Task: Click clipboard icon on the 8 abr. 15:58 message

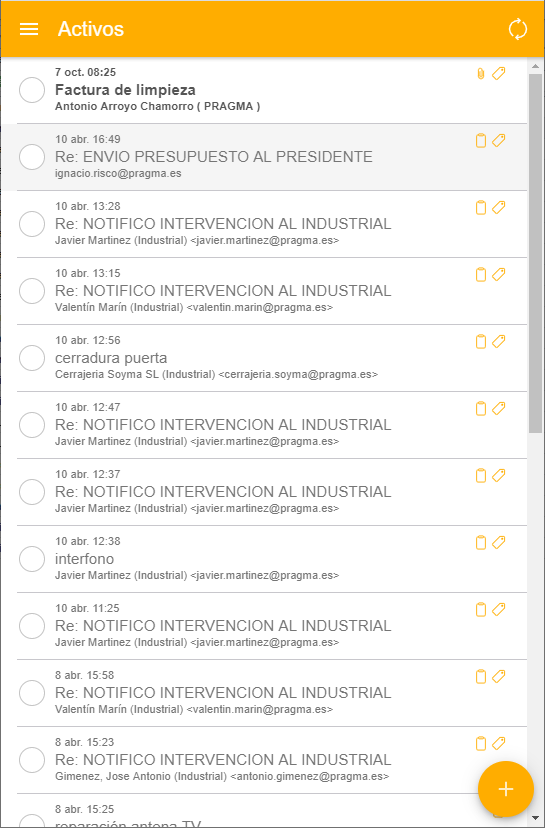Action: point(480,676)
